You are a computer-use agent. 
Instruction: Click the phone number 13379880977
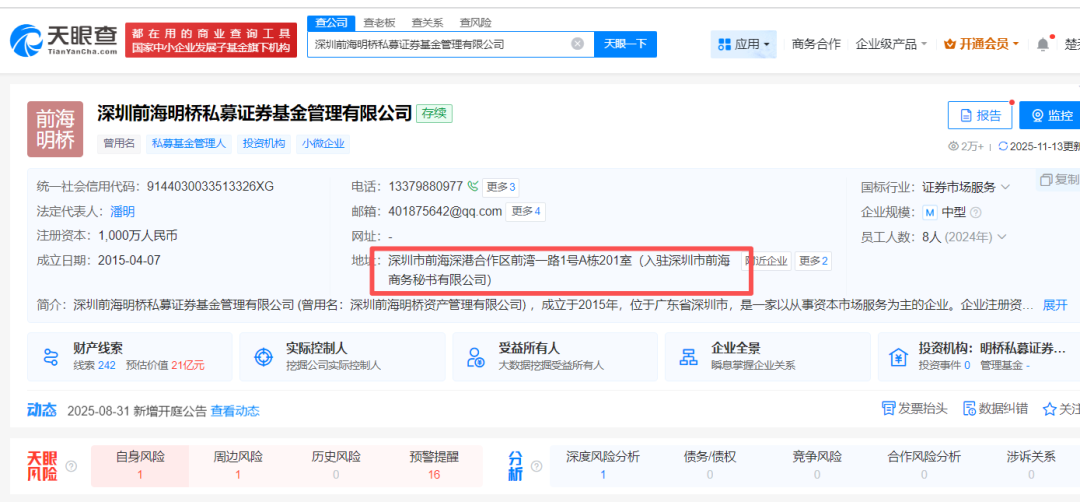click(x=426, y=187)
